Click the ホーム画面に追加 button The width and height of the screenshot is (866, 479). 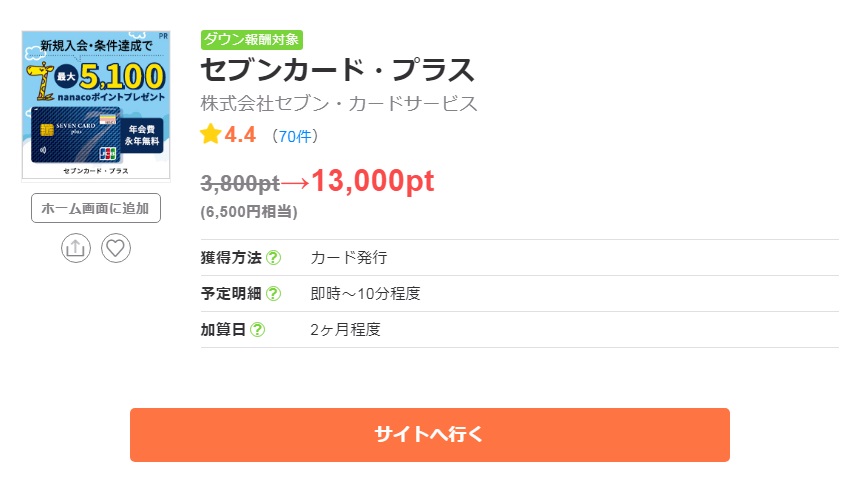tap(96, 208)
